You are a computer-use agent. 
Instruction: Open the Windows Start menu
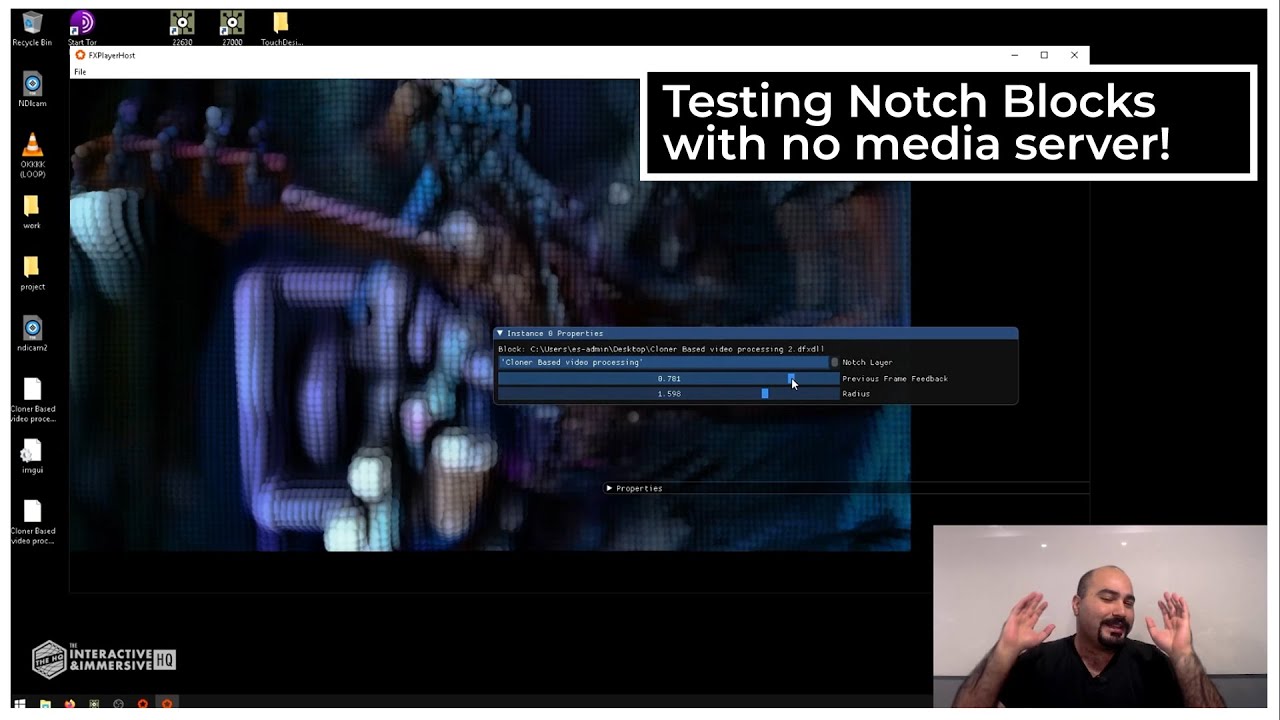pyautogui.click(x=19, y=704)
